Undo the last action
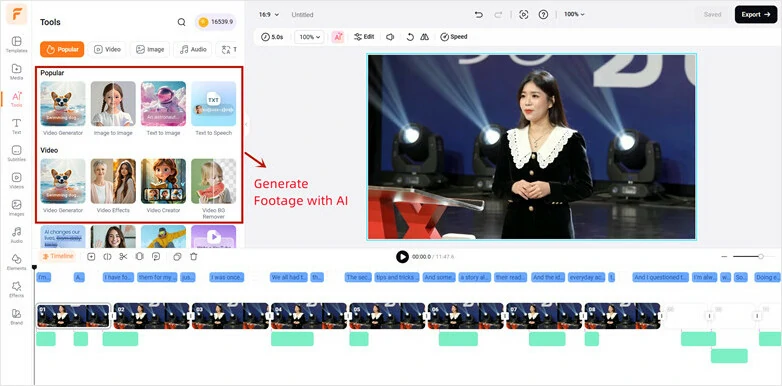The image size is (782, 386). [x=479, y=14]
